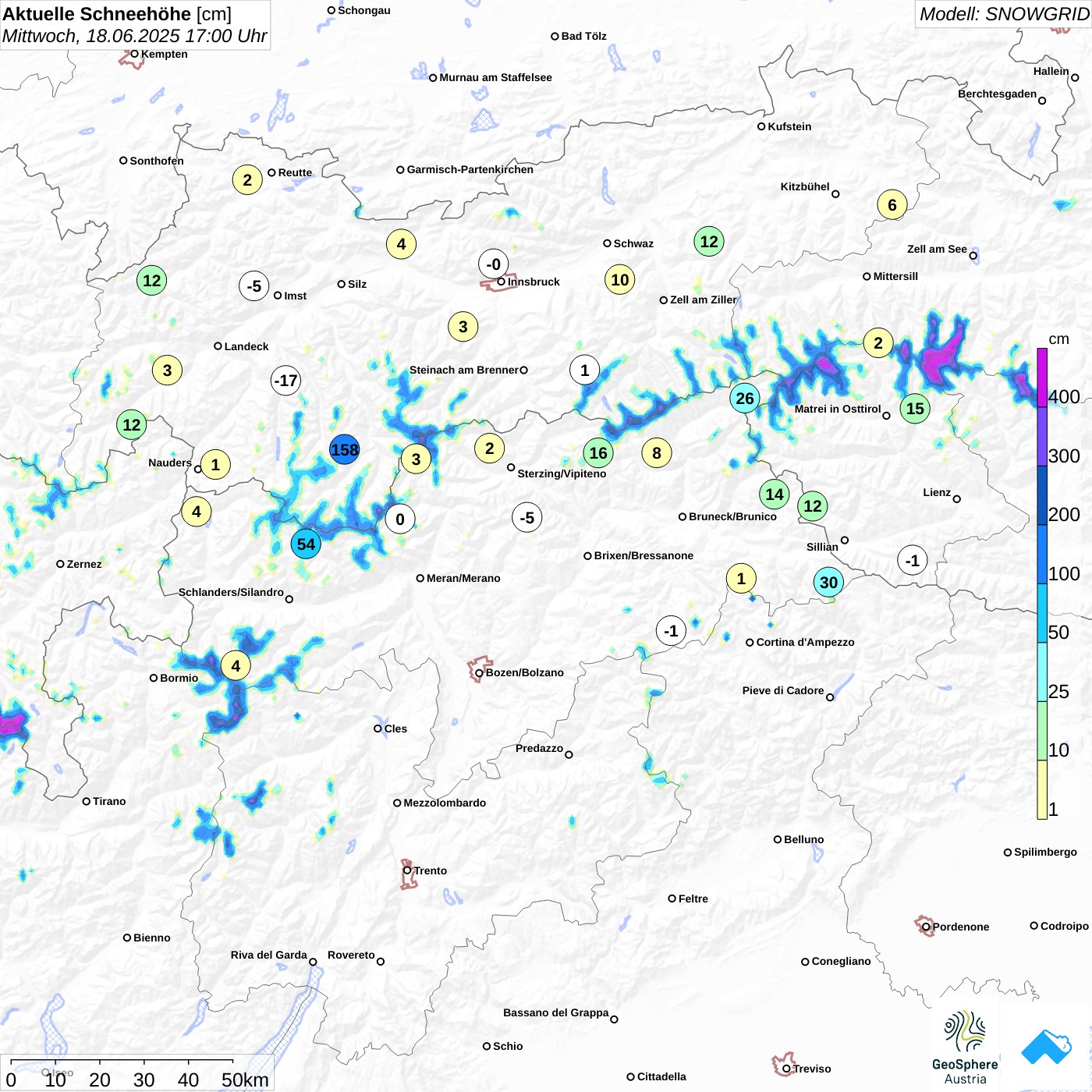Select the 30 cm marker near Sillian
The height and width of the screenshot is (1092, 1092).
[x=828, y=582]
